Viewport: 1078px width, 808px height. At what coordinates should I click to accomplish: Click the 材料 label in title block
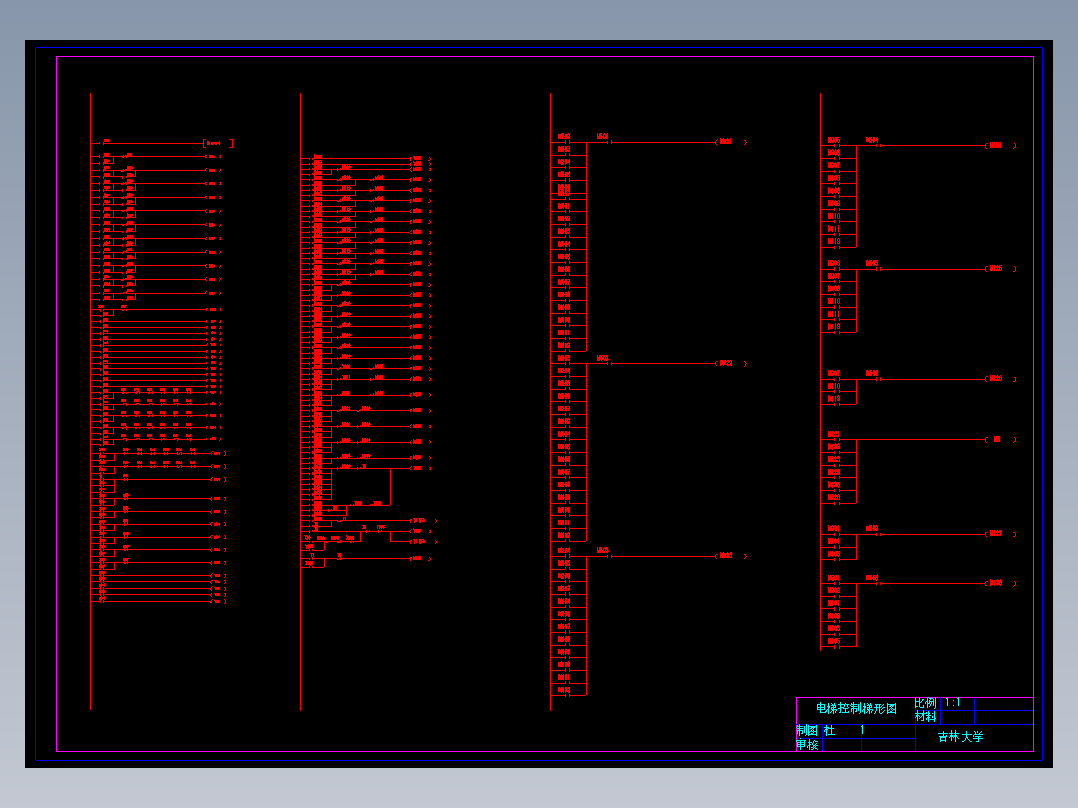925,717
